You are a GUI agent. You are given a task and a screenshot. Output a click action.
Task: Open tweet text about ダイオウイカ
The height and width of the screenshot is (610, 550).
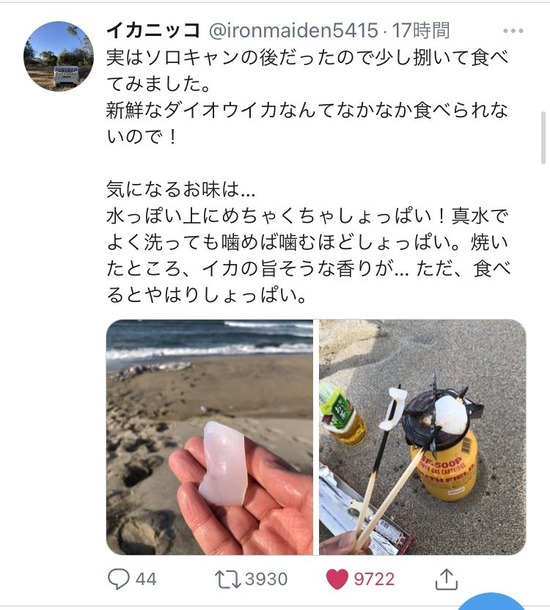tap(307, 123)
